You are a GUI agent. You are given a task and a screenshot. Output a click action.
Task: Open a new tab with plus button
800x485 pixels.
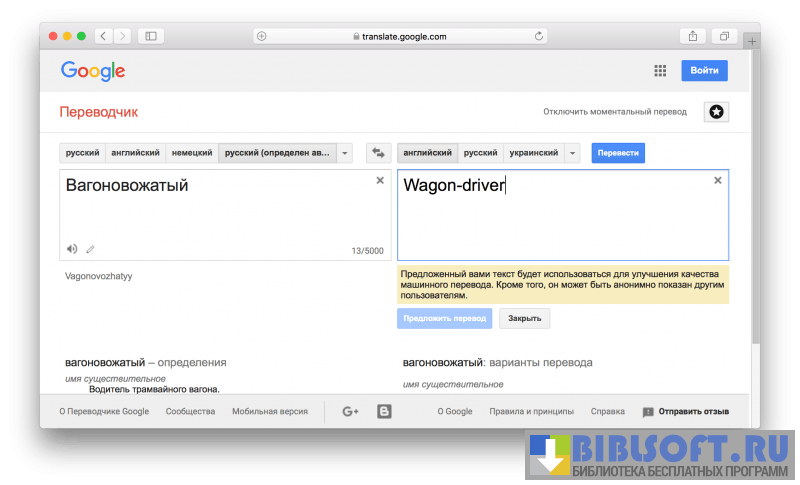pyautogui.click(x=753, y=42)
